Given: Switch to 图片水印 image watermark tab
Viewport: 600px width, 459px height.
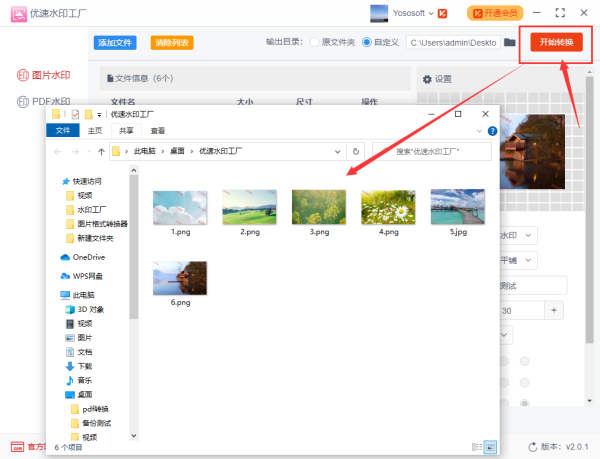Looking at the screenshot, I should click(x=44, y=75).
